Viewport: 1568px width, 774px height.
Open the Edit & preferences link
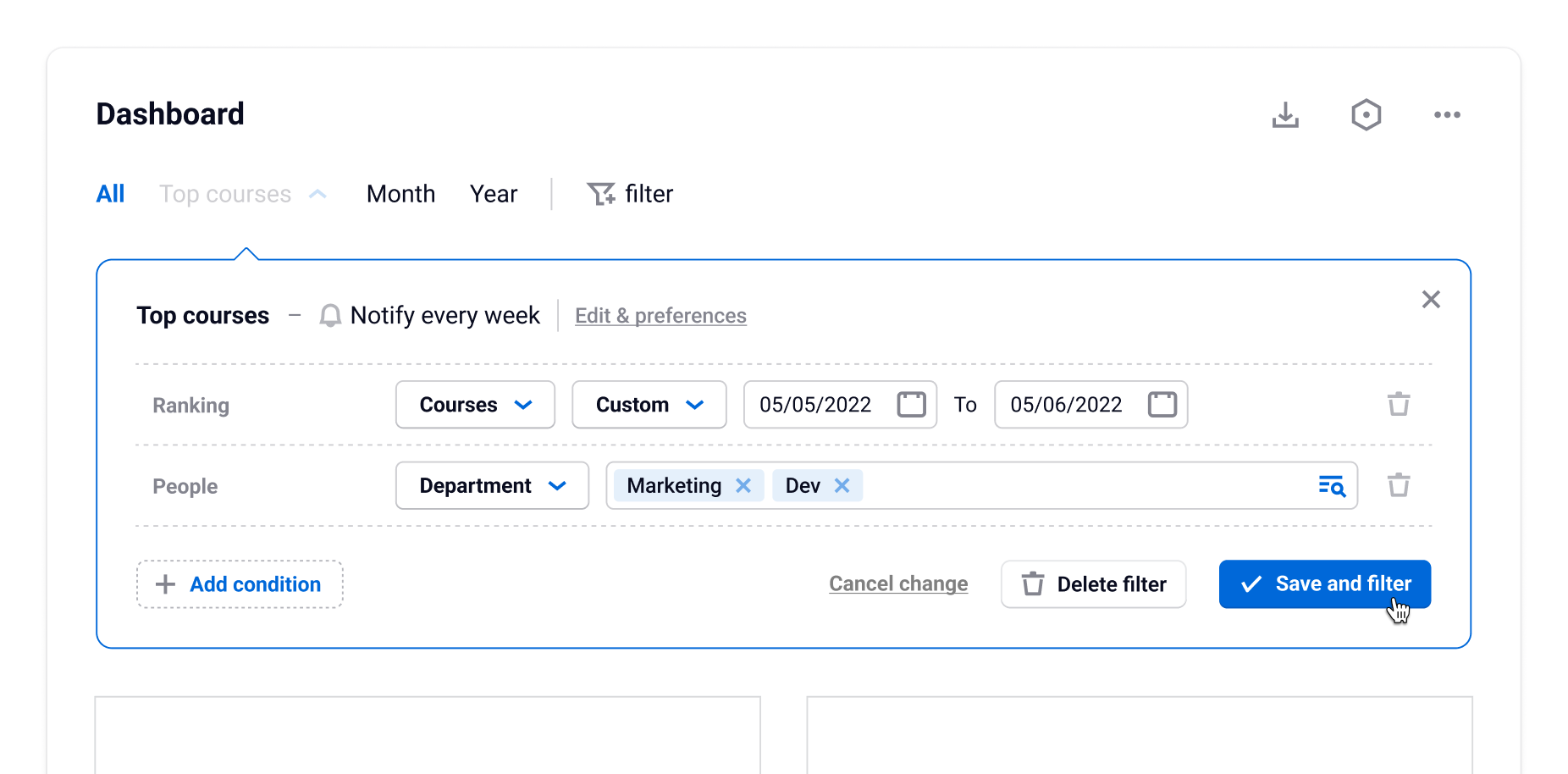coord(660,316)
